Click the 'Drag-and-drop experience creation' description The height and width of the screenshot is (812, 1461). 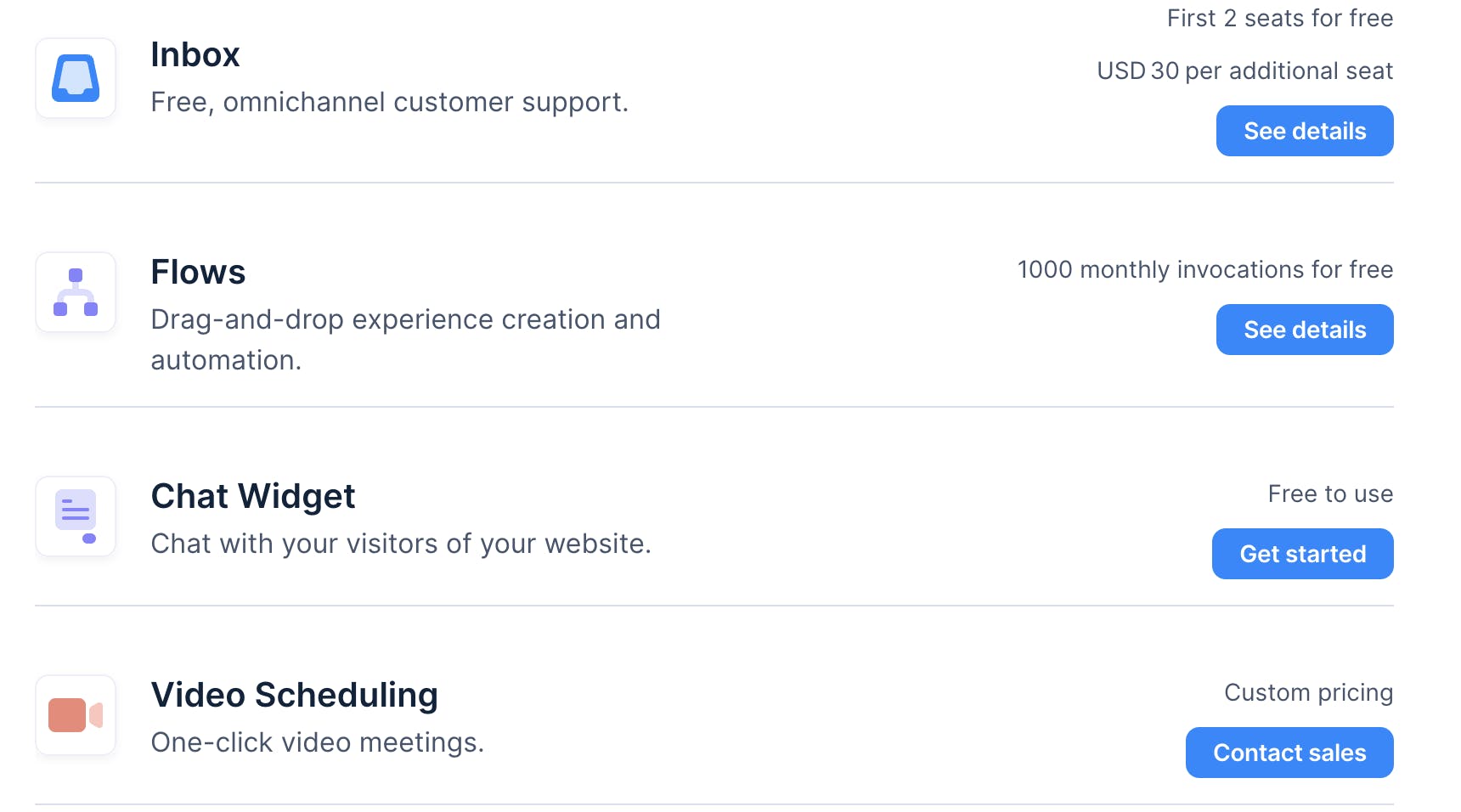pyautogui.click(x=405, y=319)
